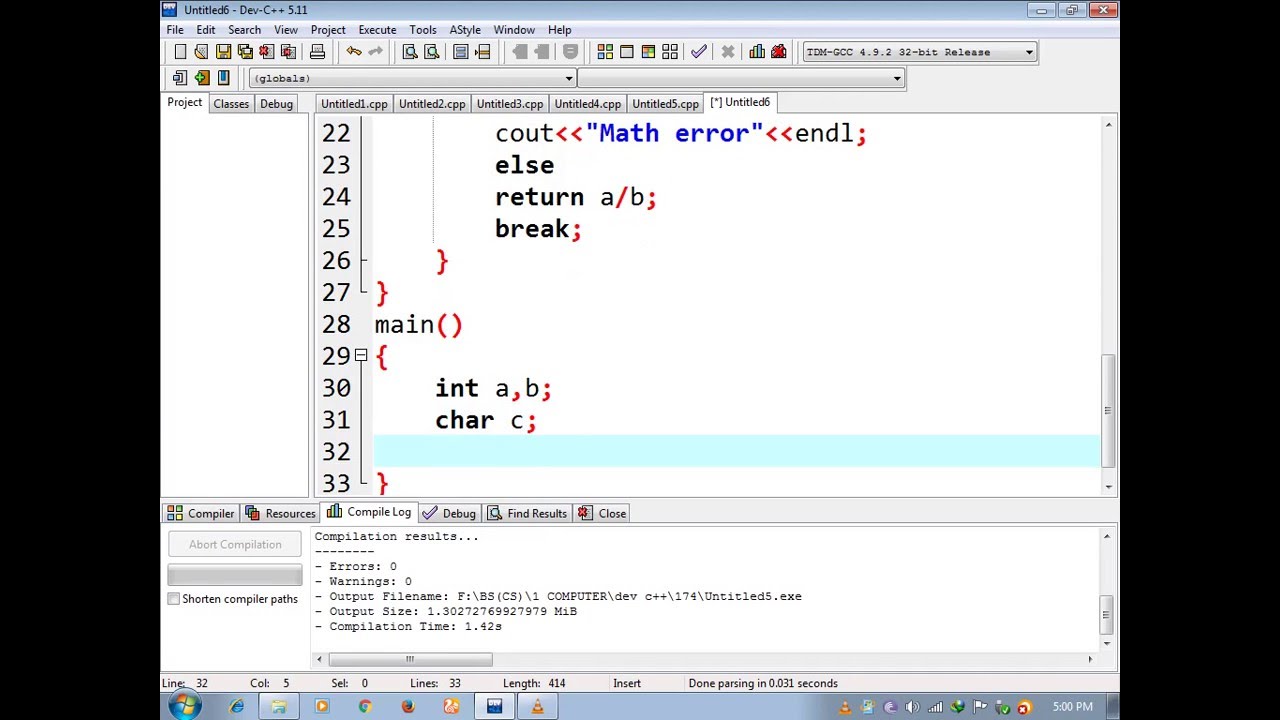Image resolution: width=1280 pixels, height=720 pixels.
Task: Click the Open file toolbar icon
Action: (201, 52)
